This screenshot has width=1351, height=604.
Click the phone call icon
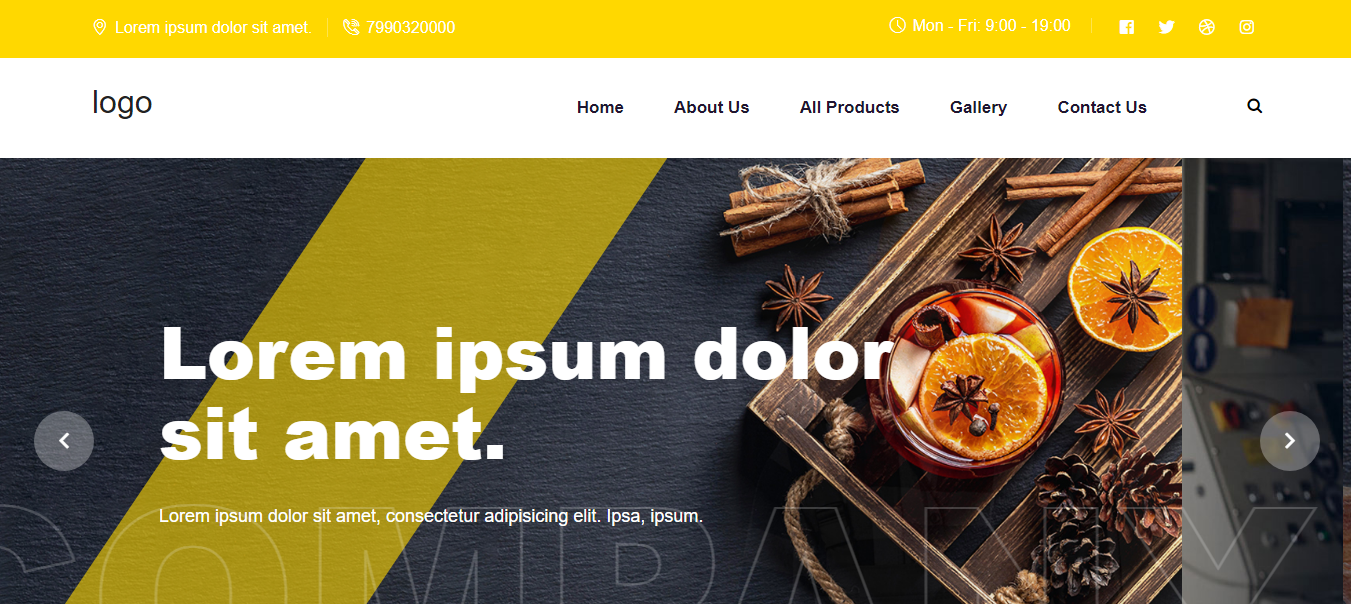pos(351,27)
